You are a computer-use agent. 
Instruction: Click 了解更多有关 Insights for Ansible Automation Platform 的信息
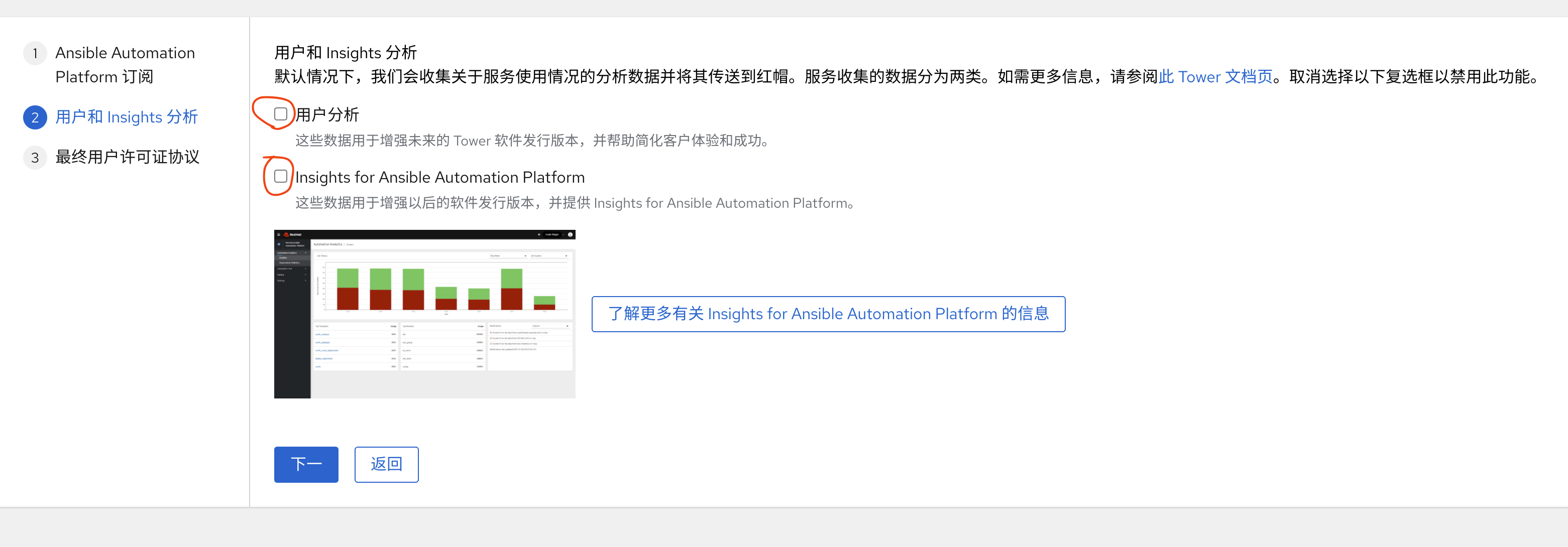coord(828,314)
